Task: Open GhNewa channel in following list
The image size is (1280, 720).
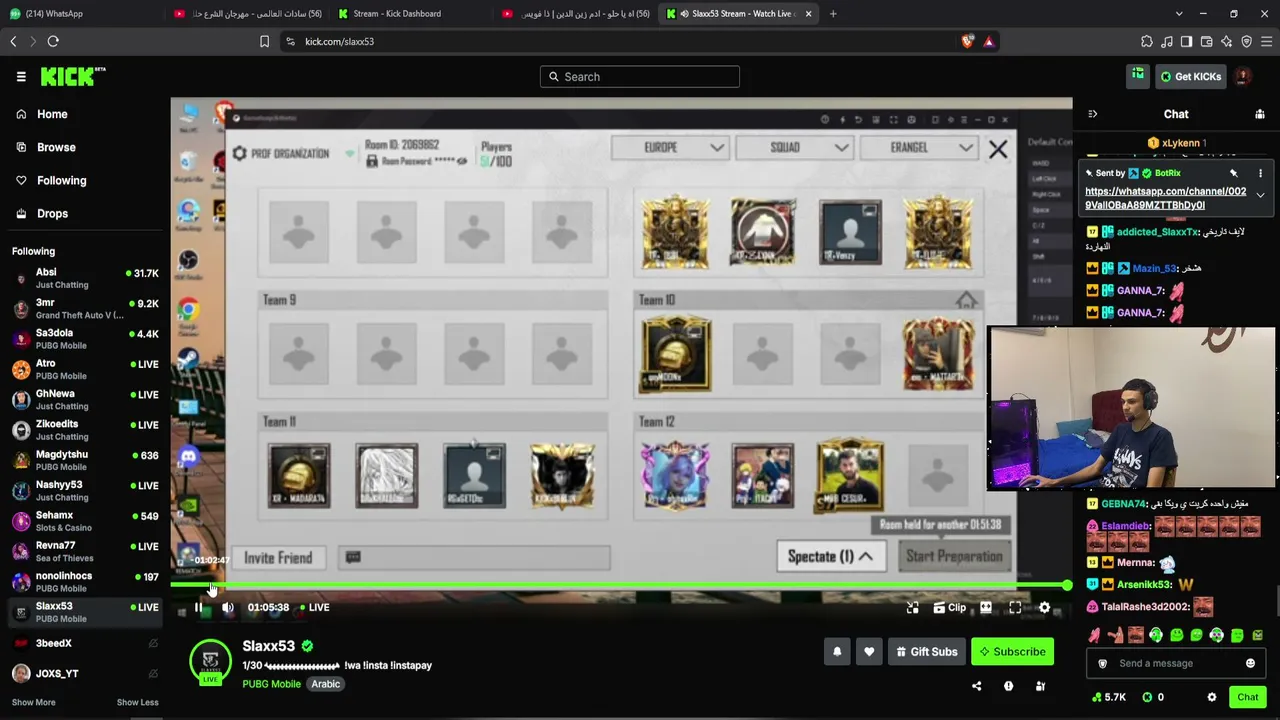Action: [x=85, y=400]
